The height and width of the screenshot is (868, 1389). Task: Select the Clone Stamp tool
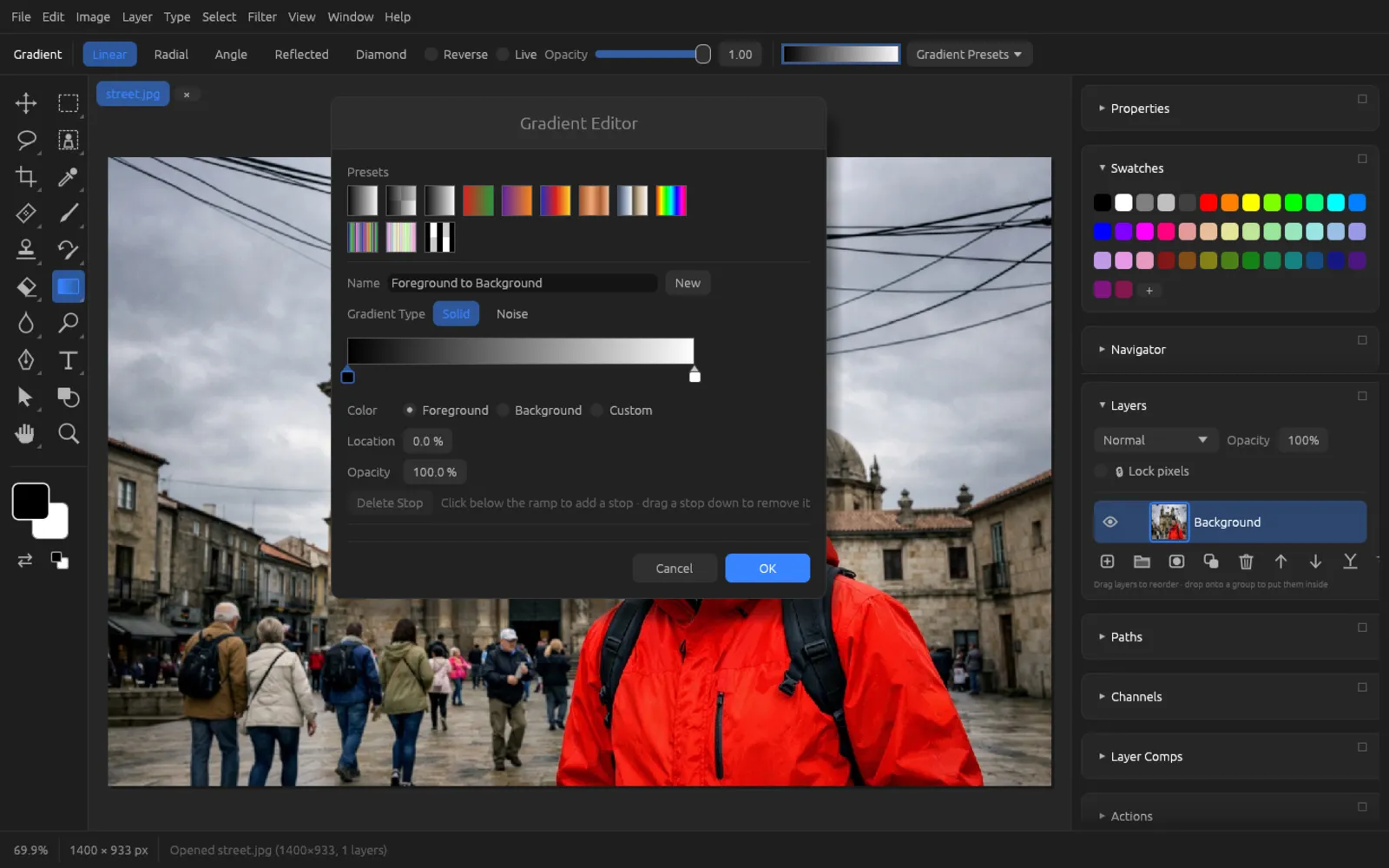[26, 250]
